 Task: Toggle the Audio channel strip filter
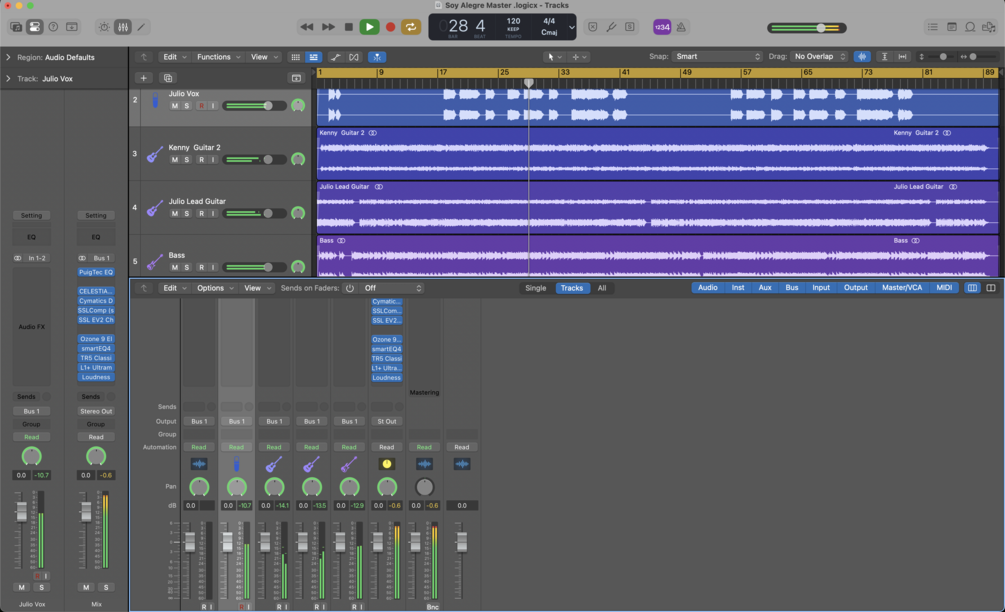coord(708,288)
